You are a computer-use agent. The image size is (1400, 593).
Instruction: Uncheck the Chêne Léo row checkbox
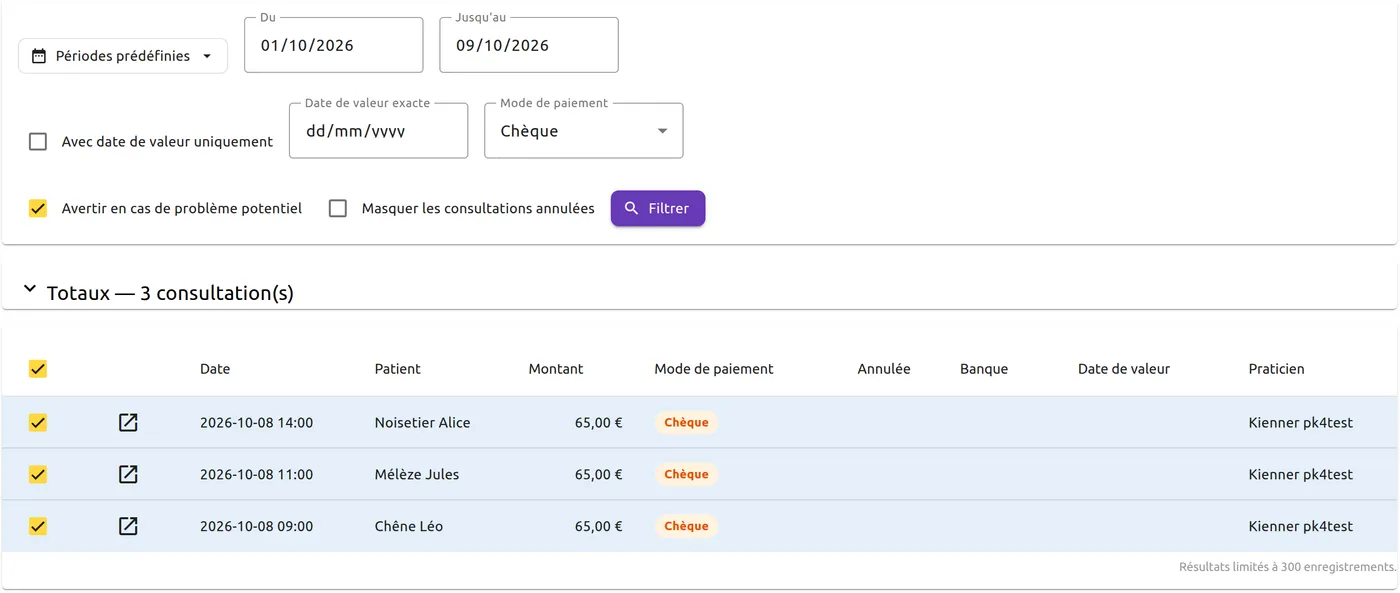[38, 526]
